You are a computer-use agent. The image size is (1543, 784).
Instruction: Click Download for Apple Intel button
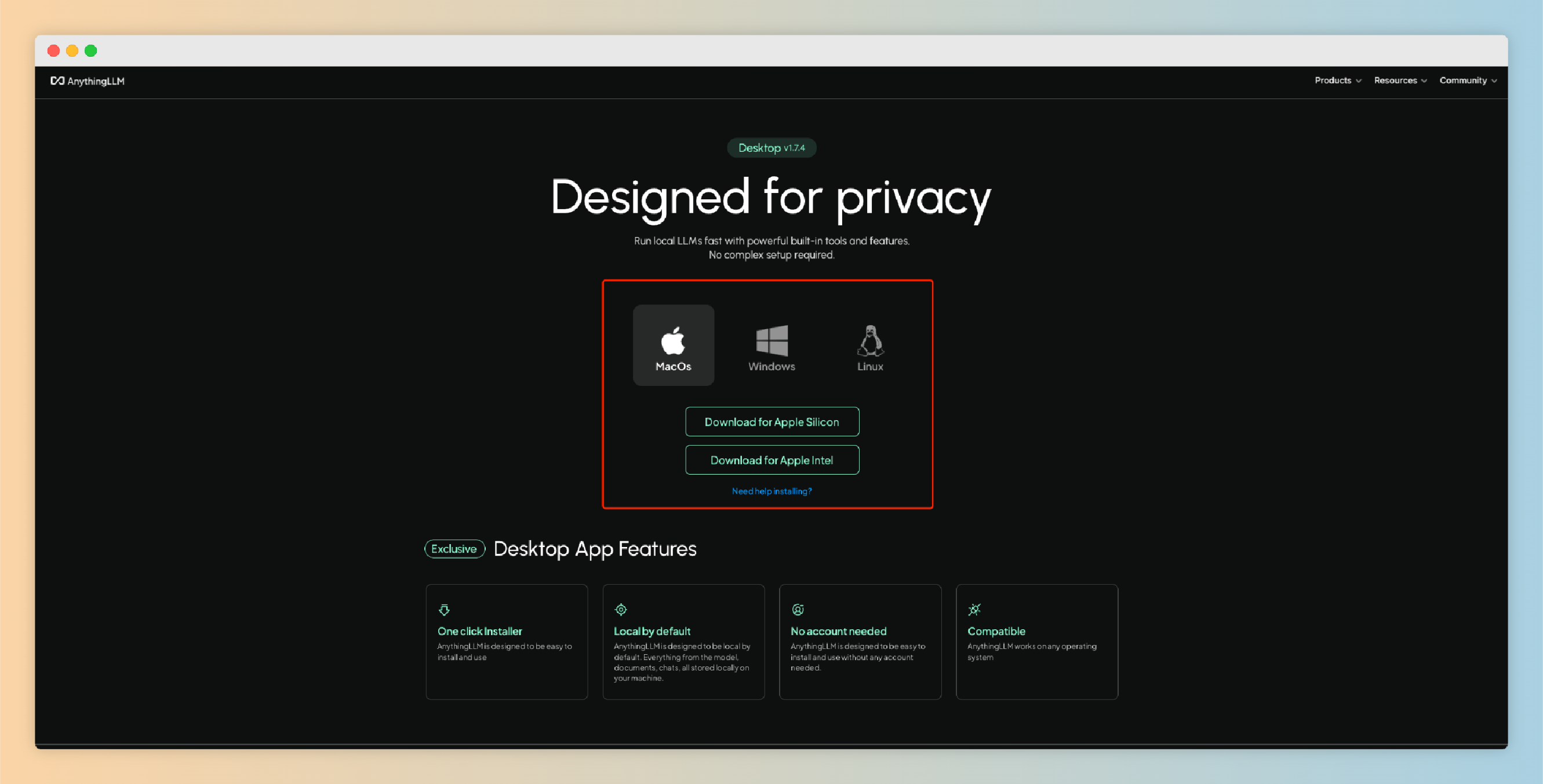(x=771, y=460)
